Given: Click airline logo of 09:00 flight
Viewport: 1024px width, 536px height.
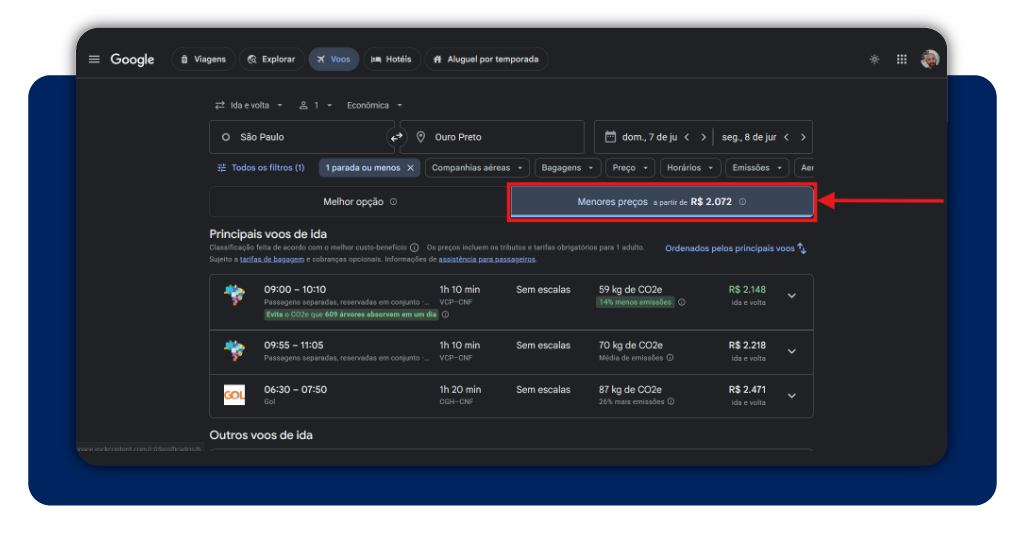Looking at the screenshot, I should (x=234, y=296).
